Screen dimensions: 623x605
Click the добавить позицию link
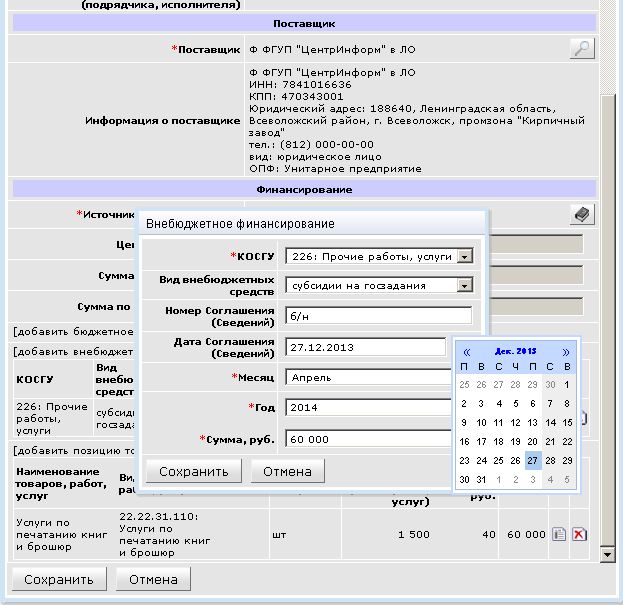point(74,451)
